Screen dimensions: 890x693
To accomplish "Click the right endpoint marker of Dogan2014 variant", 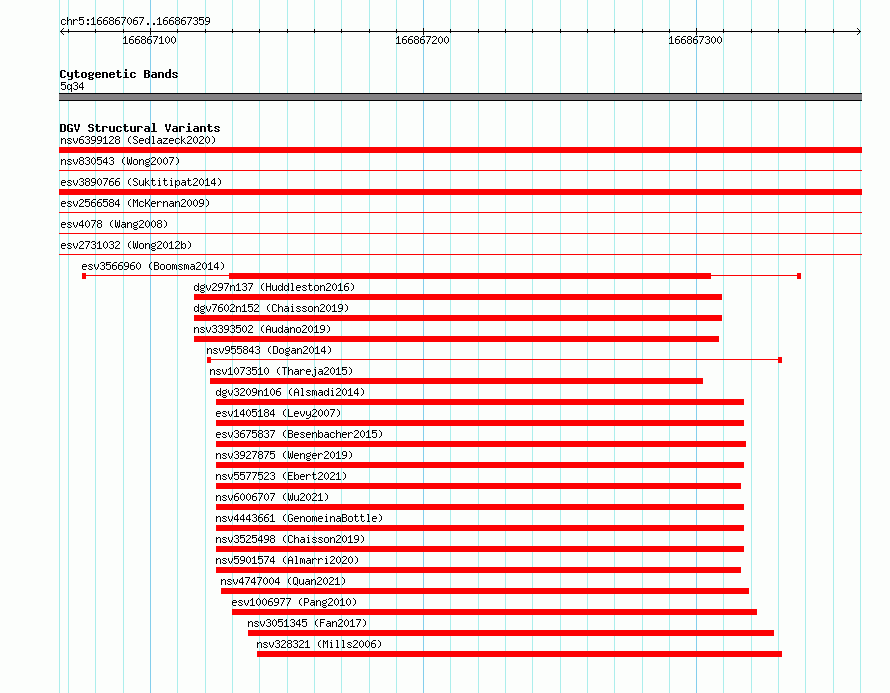I will coord(780,360).
